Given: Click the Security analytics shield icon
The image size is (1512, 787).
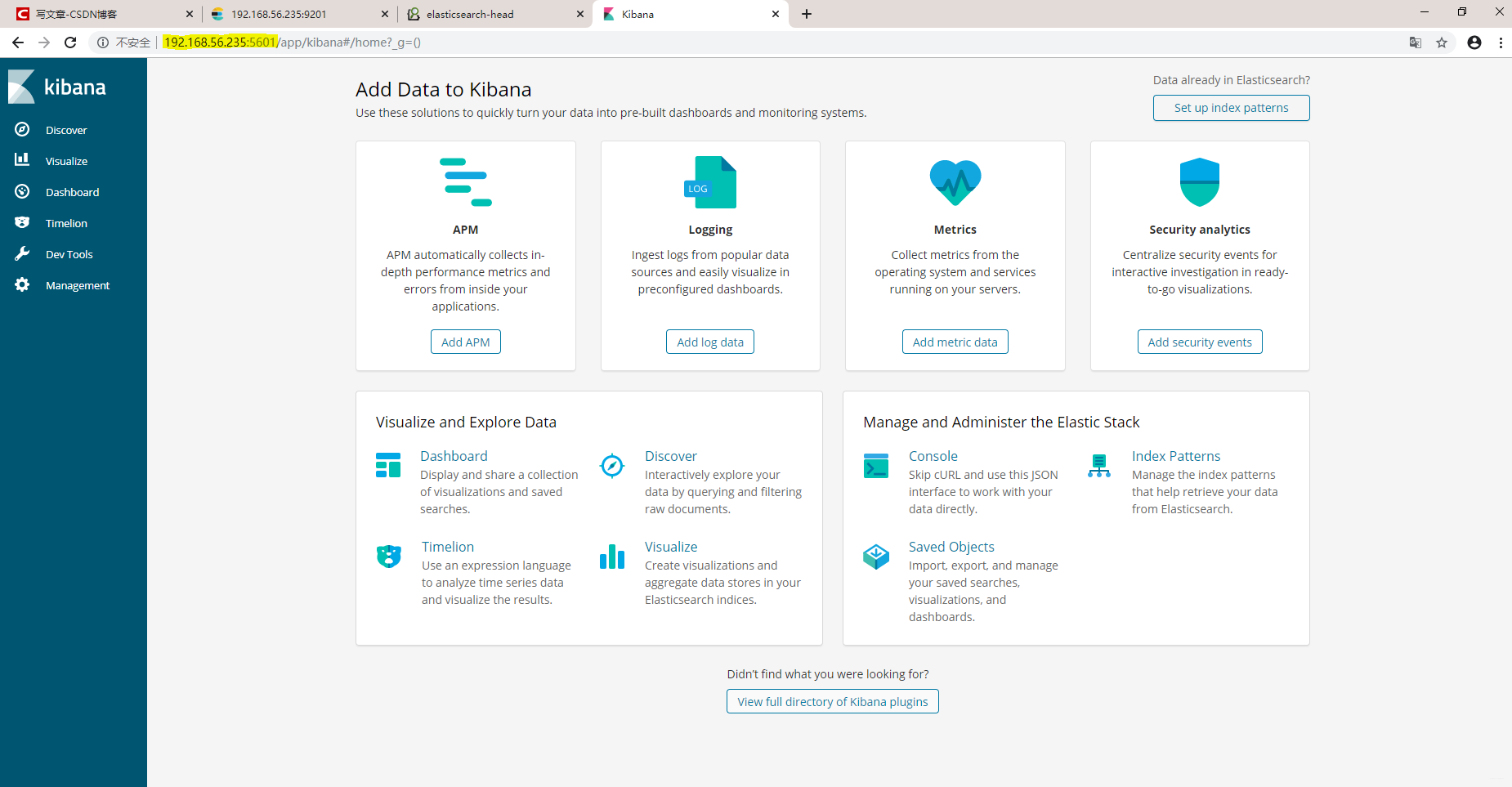Looking at the screenshot, I should point(1200,182).
